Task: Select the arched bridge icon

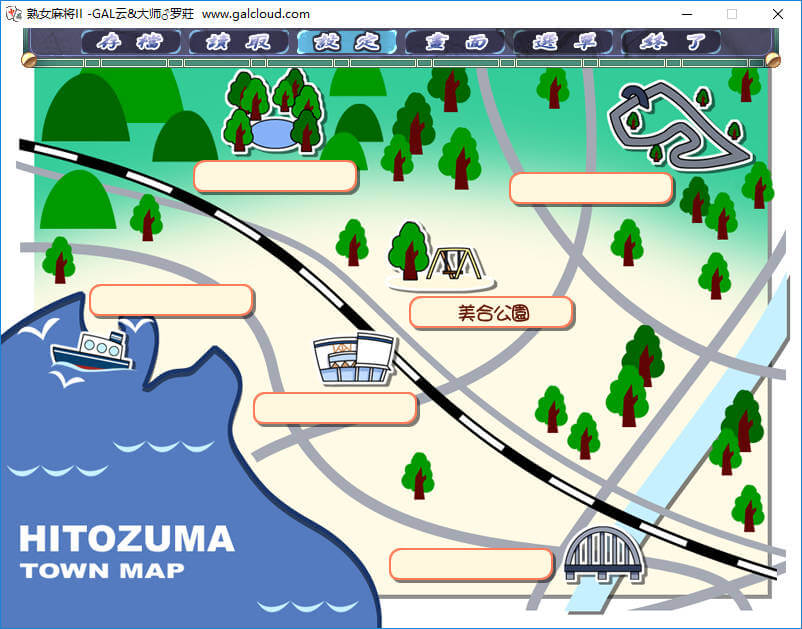Action: click(x=602, y=555)
